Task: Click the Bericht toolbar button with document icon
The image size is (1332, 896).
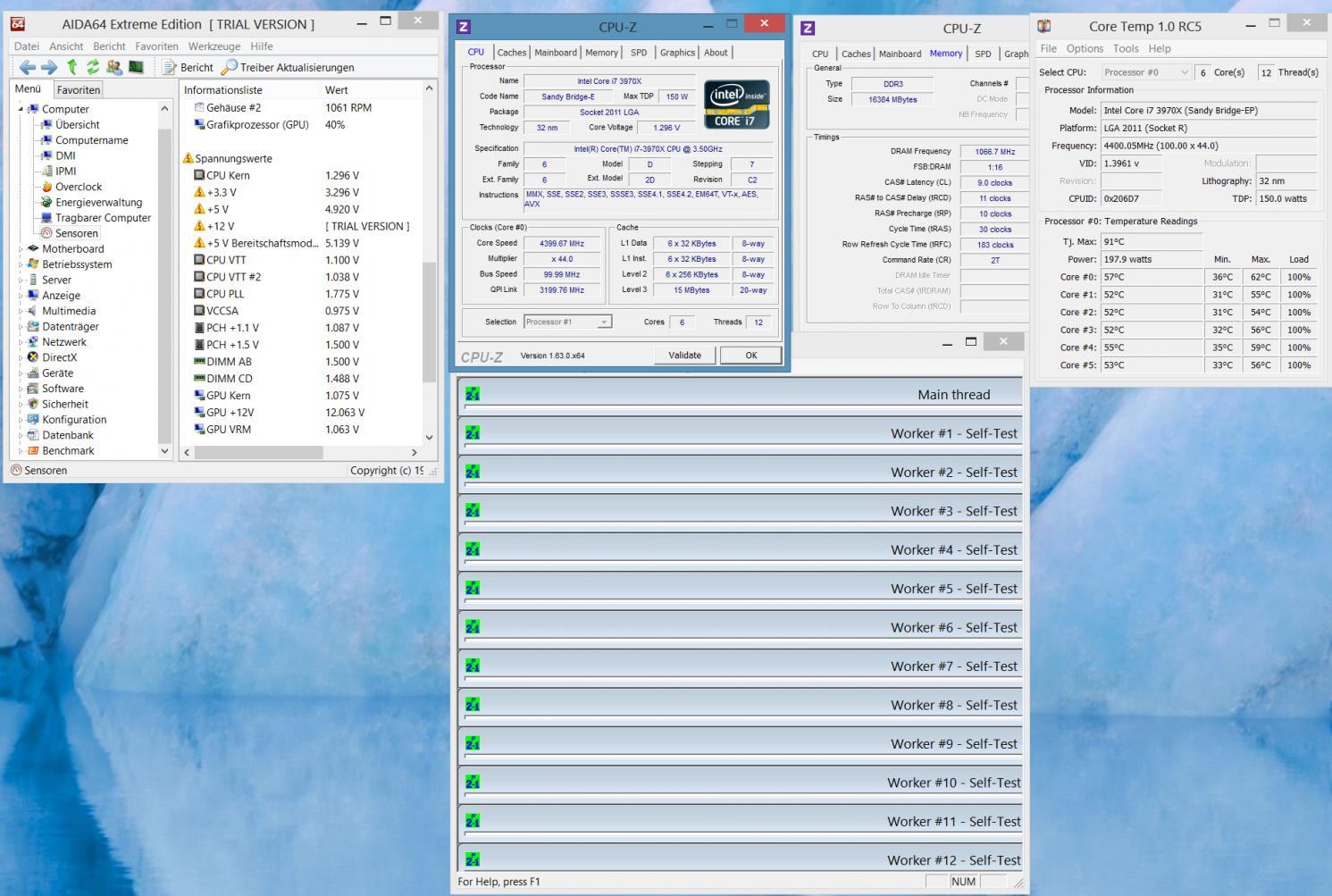Action: pos(188,67)
